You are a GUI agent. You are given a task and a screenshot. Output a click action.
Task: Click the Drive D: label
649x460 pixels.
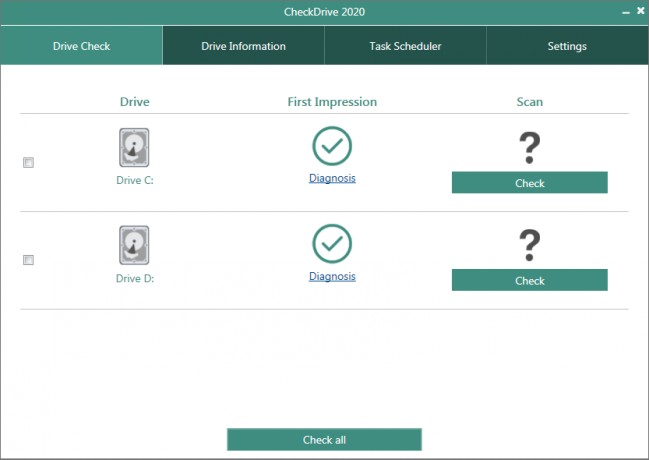point(135,279)
